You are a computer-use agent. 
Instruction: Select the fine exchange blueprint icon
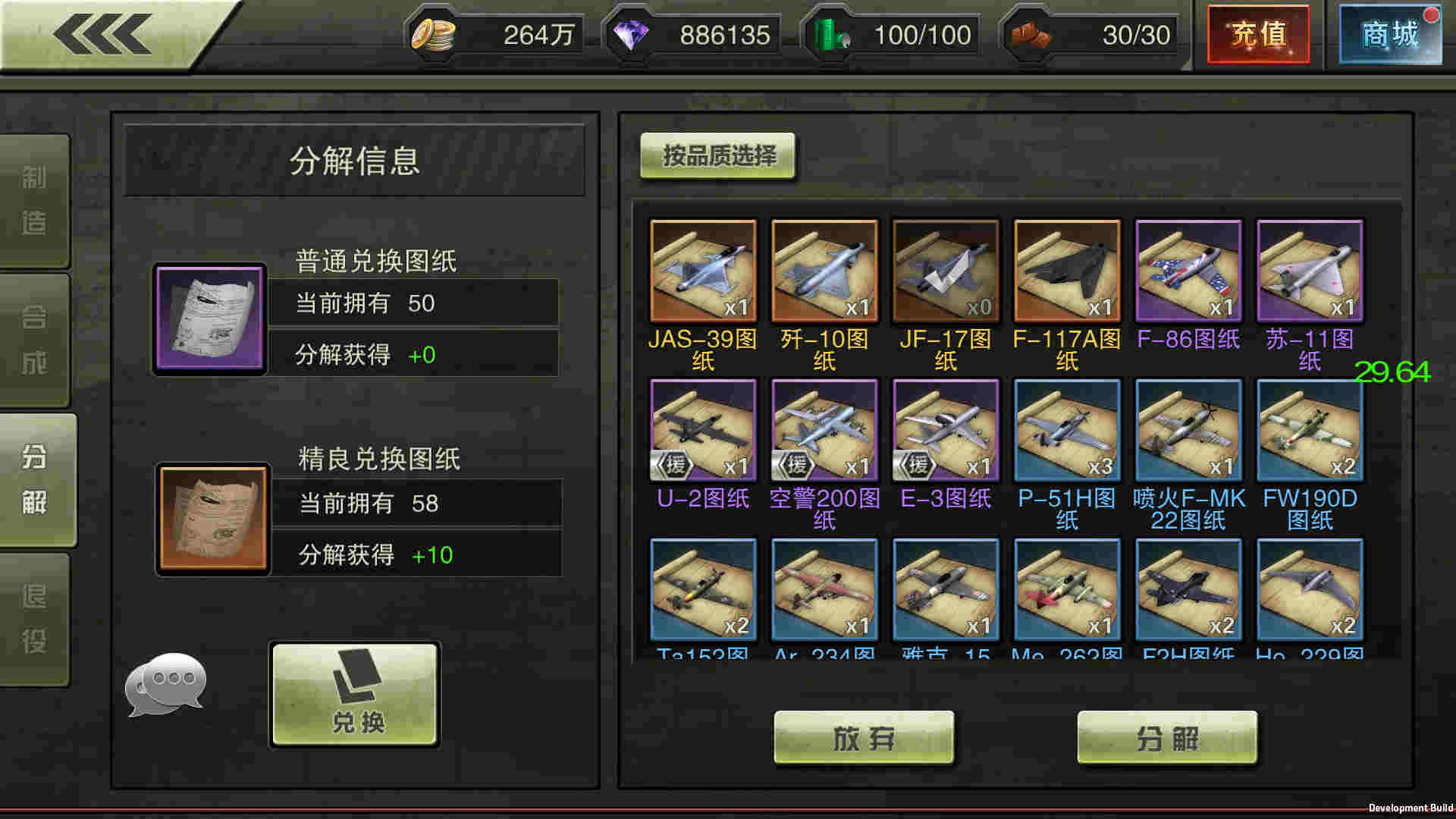tap(213, 519)
